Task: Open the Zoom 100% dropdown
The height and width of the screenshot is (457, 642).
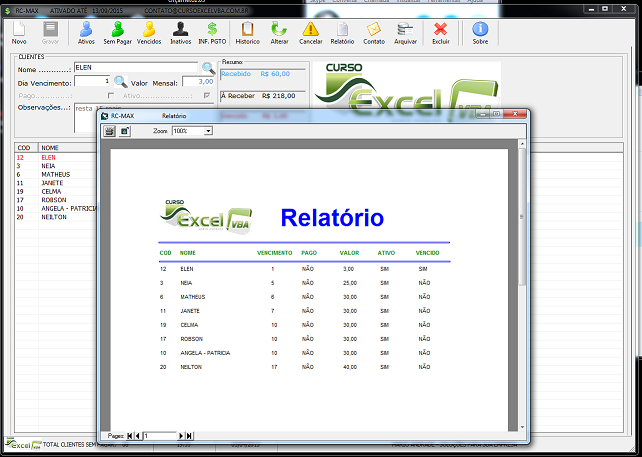Action: (x=208, y=131)
